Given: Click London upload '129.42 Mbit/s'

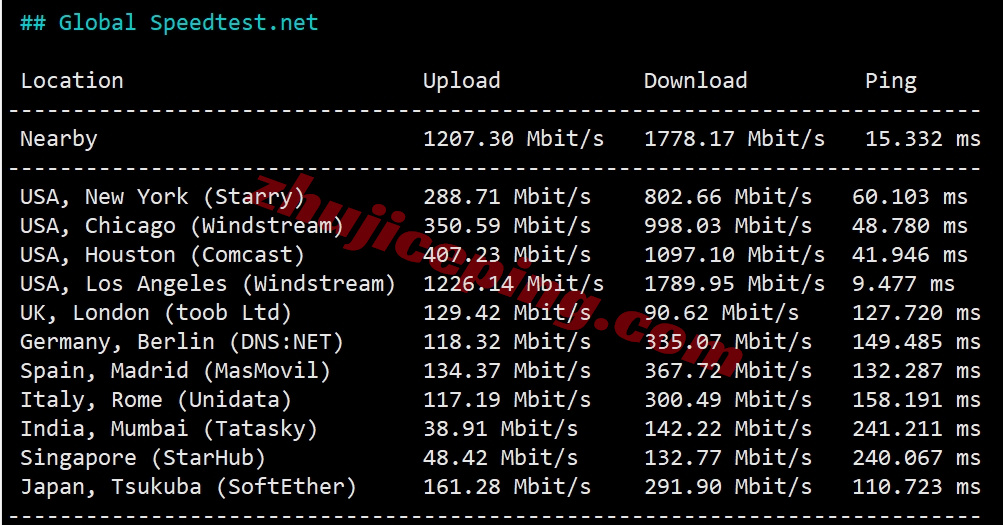Looking at the screenshot, I should 507,313.
